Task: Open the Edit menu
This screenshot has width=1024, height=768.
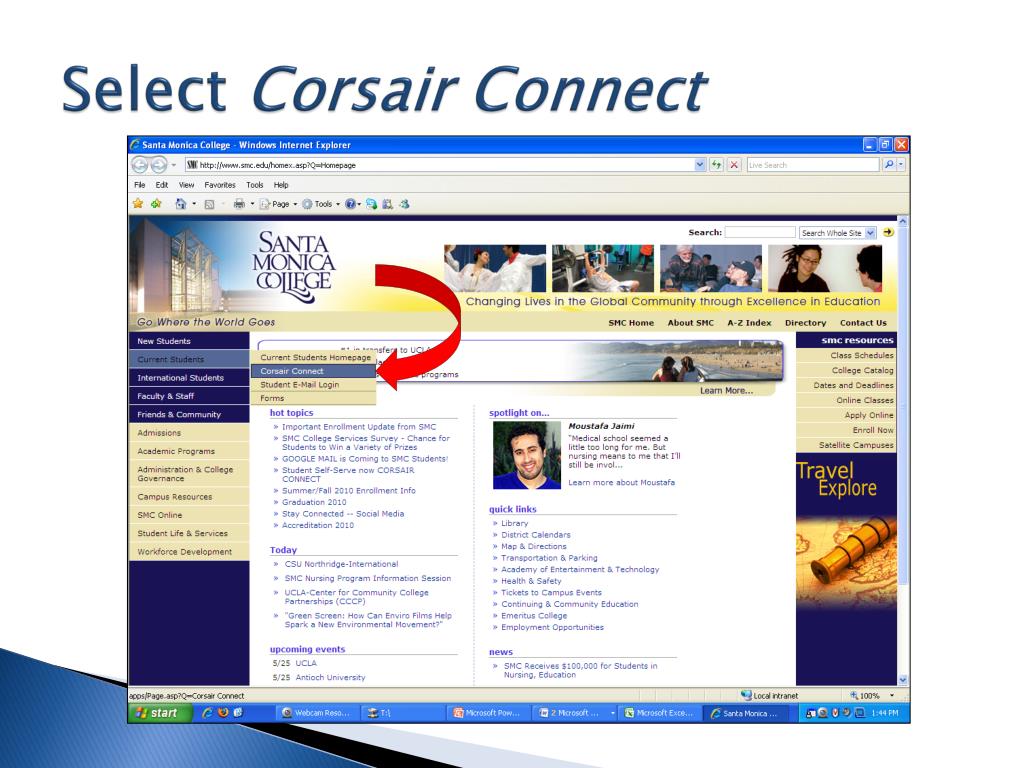Action: coord(162,185)
